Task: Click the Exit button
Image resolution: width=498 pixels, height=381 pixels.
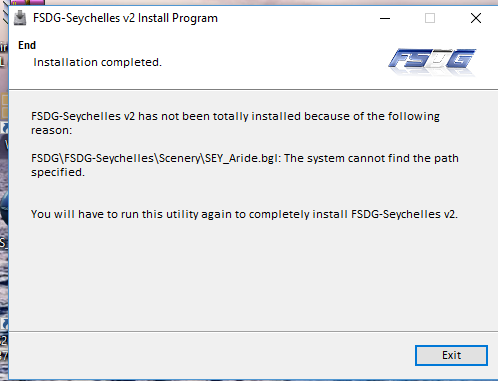Action: tap(451, 355)
